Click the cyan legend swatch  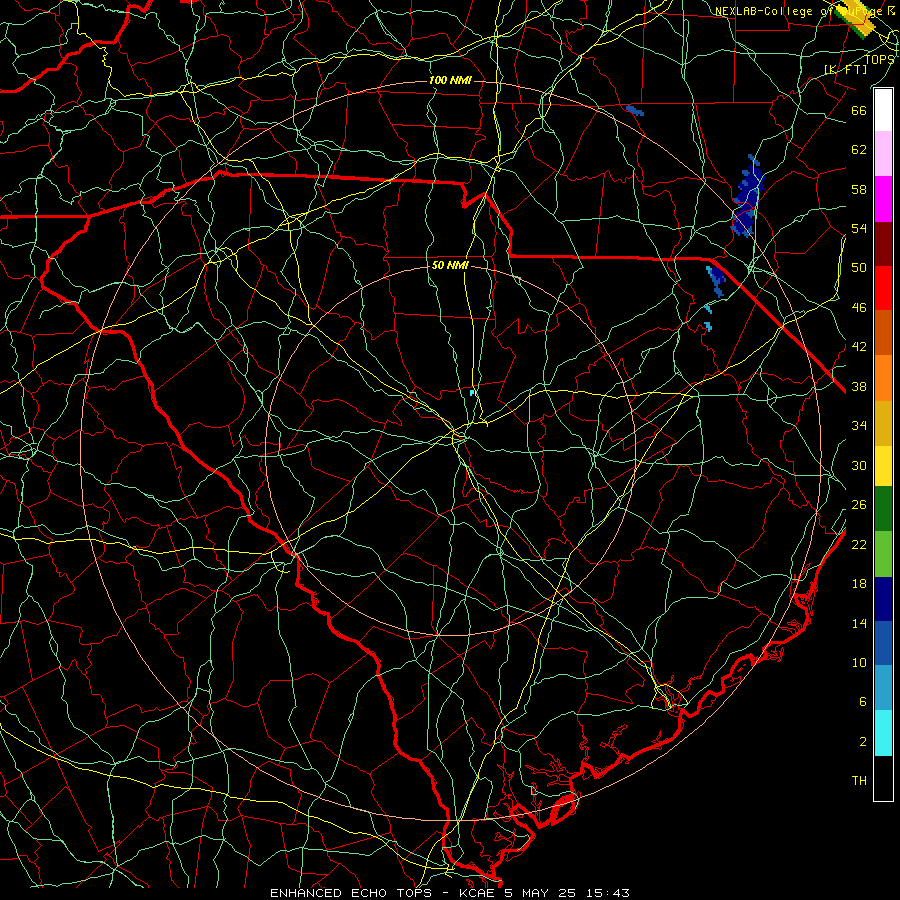click(883, 733)
